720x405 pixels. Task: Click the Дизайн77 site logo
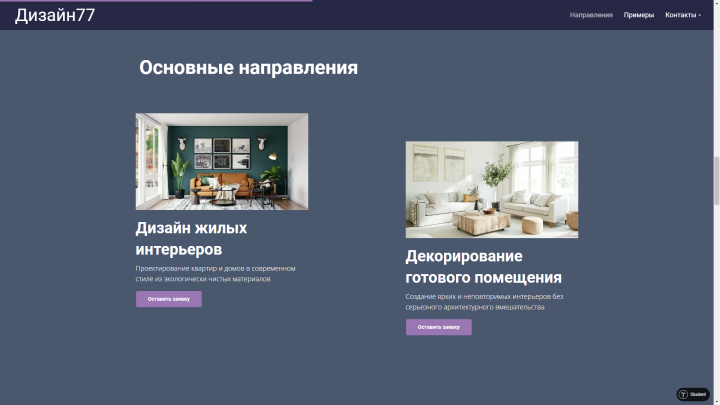55,15
